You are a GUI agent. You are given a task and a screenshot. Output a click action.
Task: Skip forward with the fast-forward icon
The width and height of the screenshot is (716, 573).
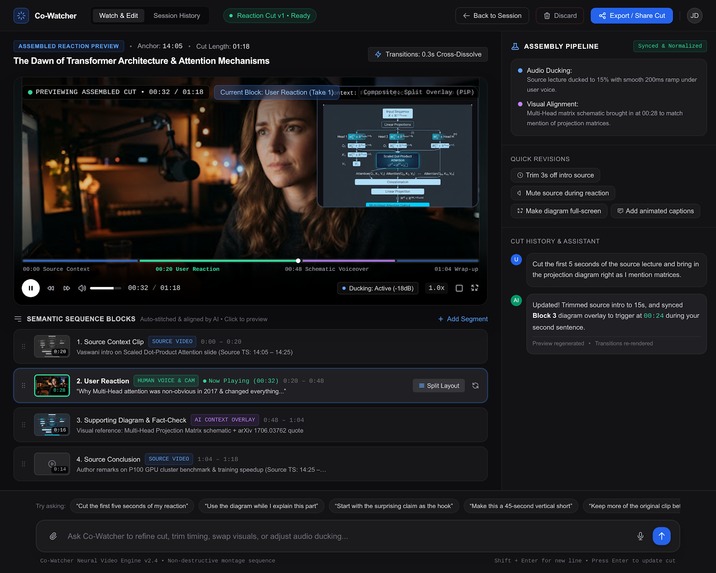click(x=67, y=288)
